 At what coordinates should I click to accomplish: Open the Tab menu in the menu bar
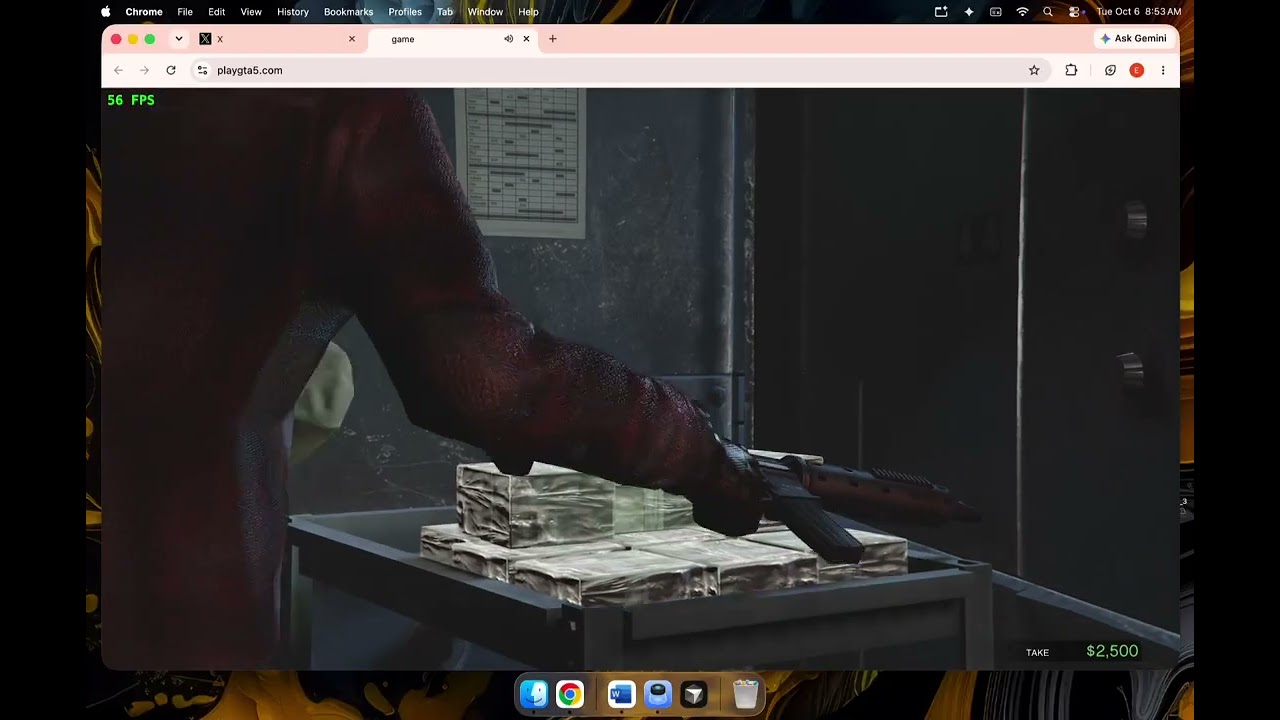click(x=445, y=12)
